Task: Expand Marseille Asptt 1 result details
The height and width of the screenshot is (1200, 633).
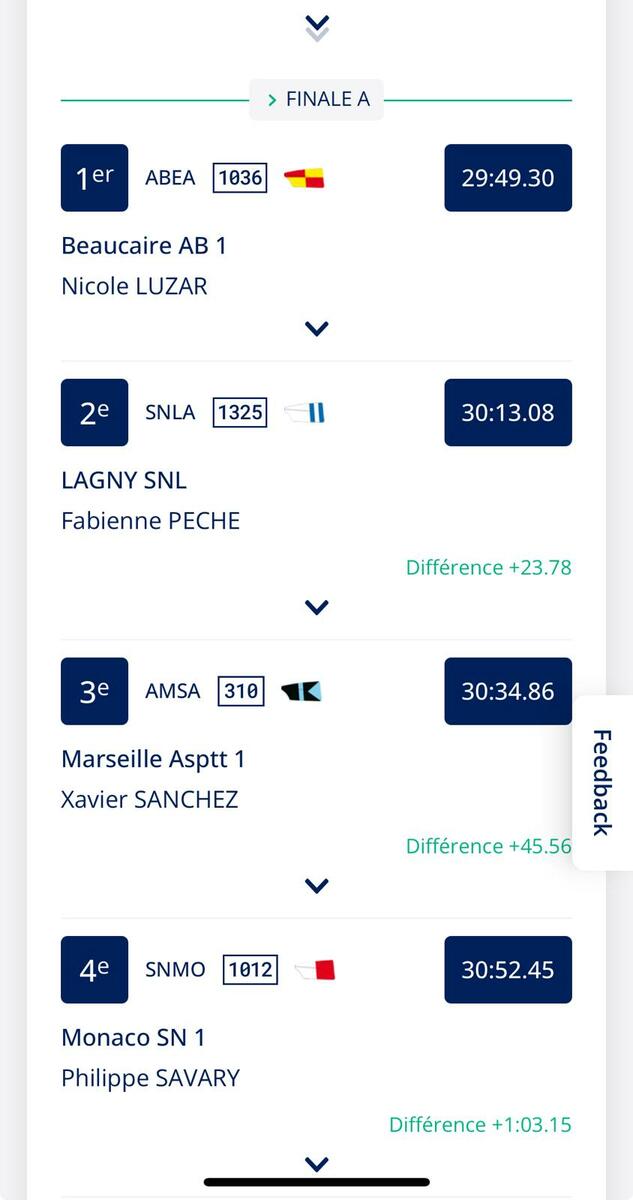Action: click(316, 885)
